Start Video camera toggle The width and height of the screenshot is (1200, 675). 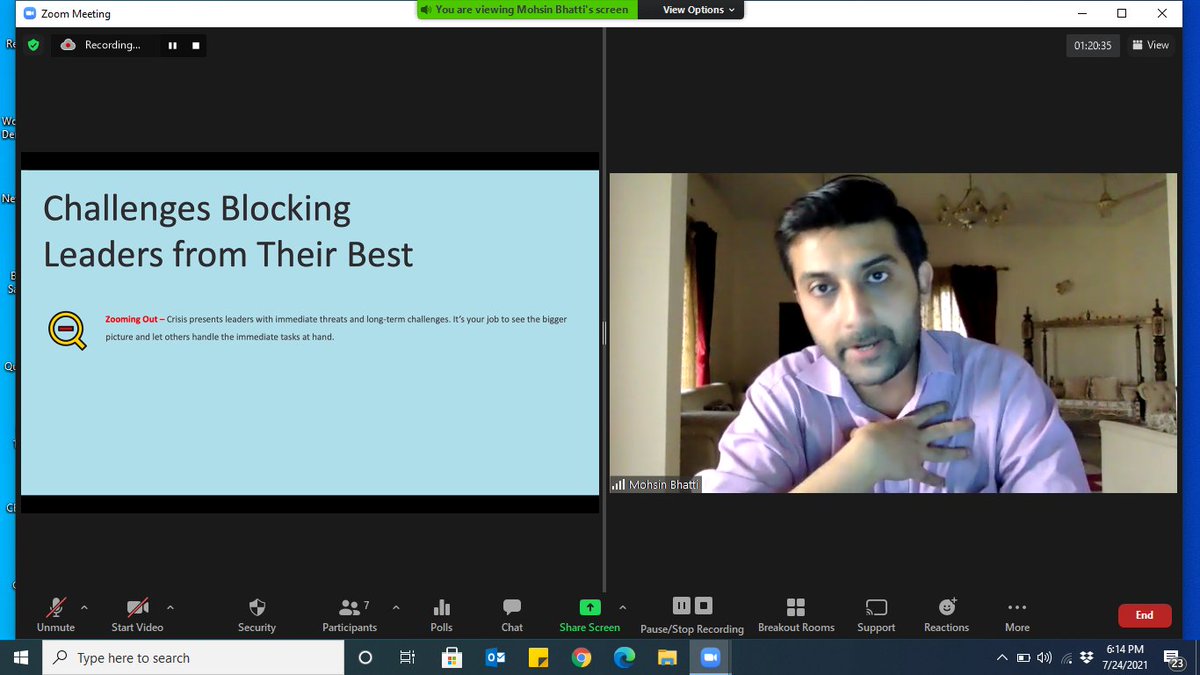pos(137,614)
